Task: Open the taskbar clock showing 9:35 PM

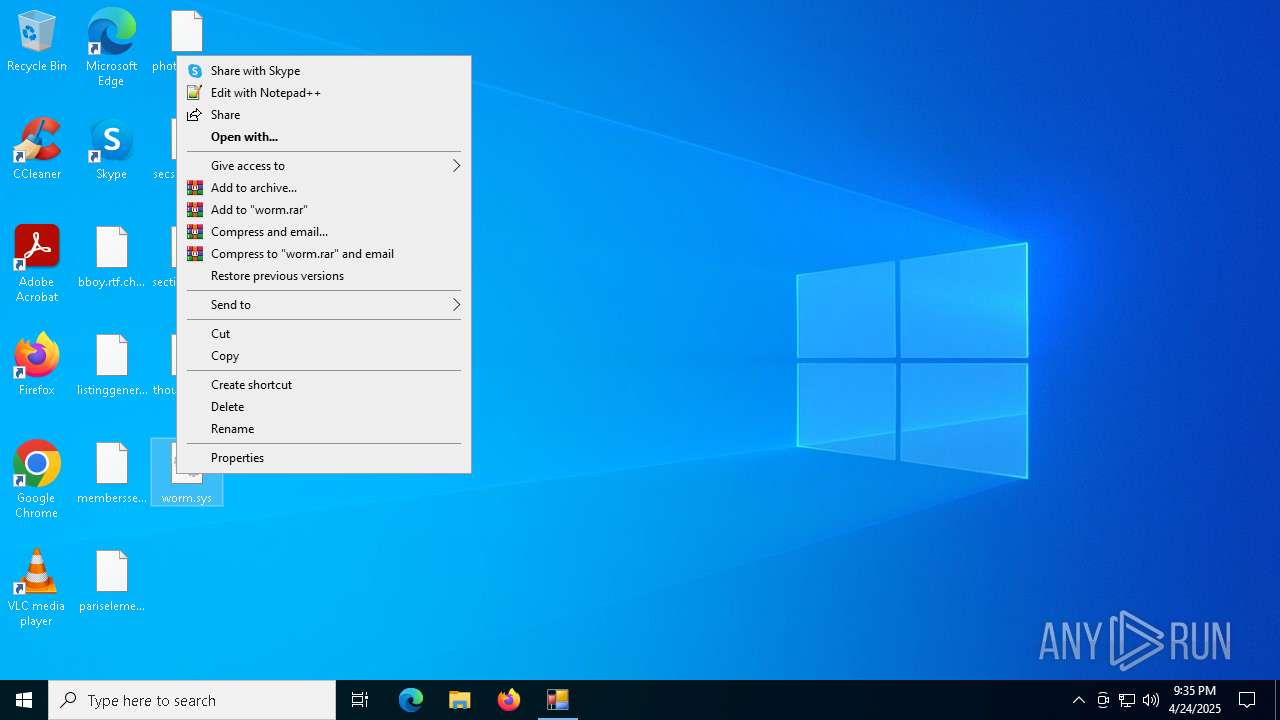Action: pyautogui.click(x=1195, y=700)
